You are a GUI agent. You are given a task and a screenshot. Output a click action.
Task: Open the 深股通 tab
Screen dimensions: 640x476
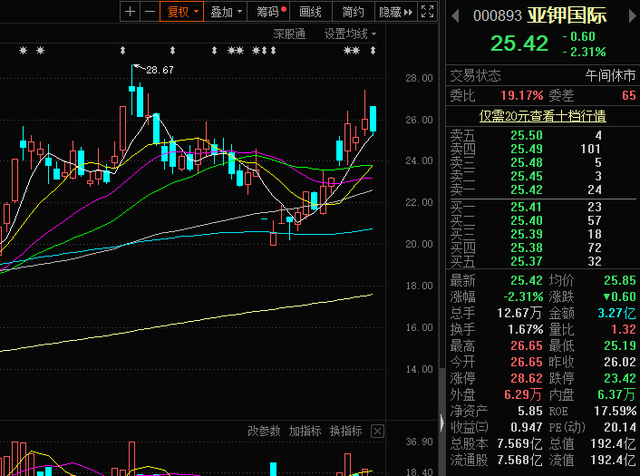click(x=289, y=34)
